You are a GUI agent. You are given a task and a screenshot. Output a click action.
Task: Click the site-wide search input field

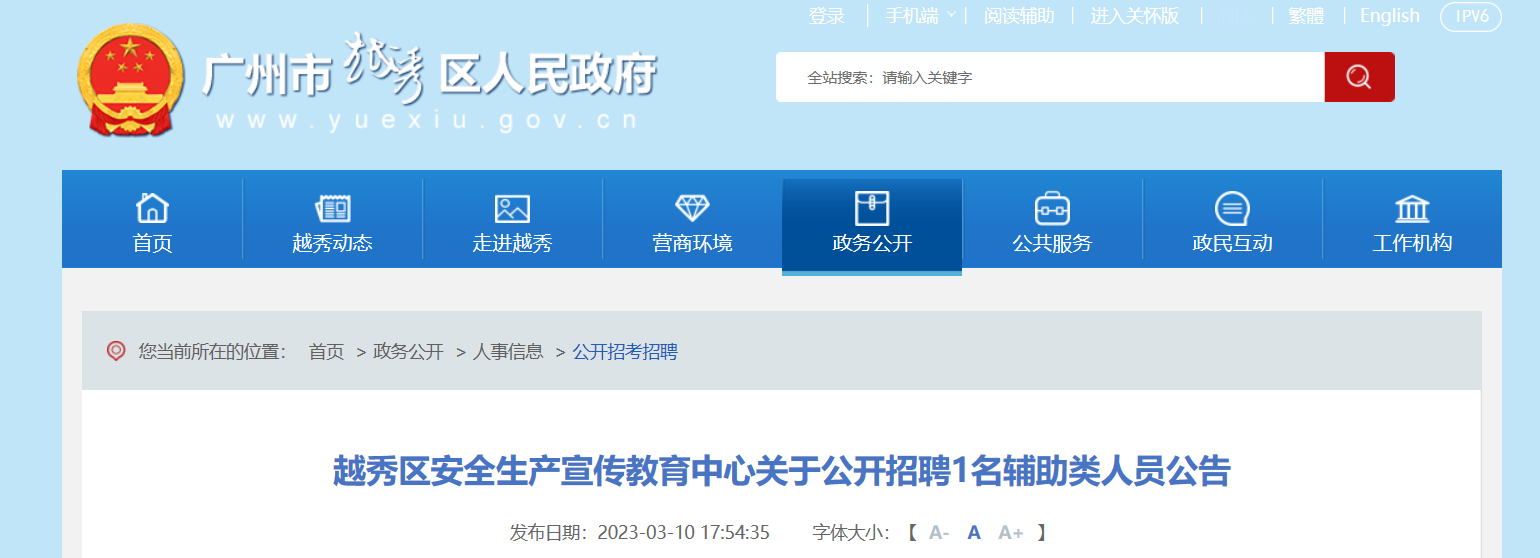[1050, 77]
